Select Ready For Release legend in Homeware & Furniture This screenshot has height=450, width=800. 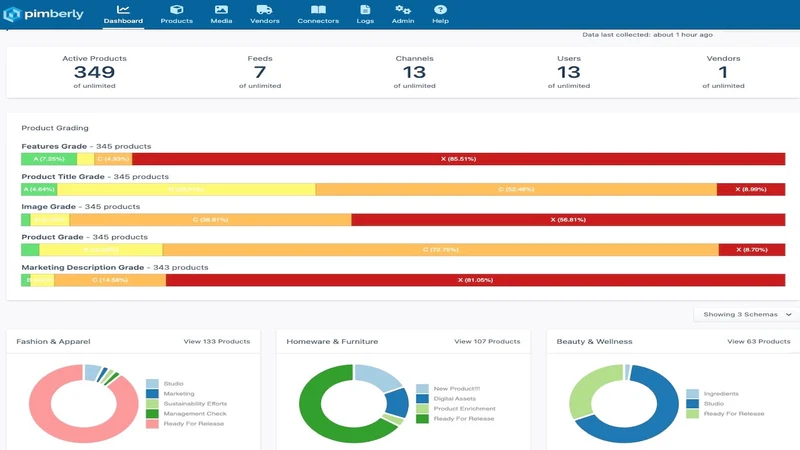pyautogui.click(x=455, y=419)
